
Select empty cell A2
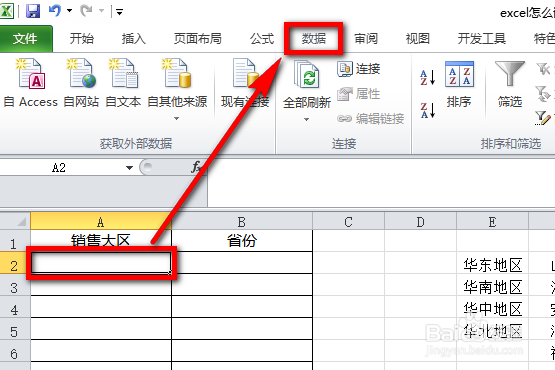click(x=101, y=263)
